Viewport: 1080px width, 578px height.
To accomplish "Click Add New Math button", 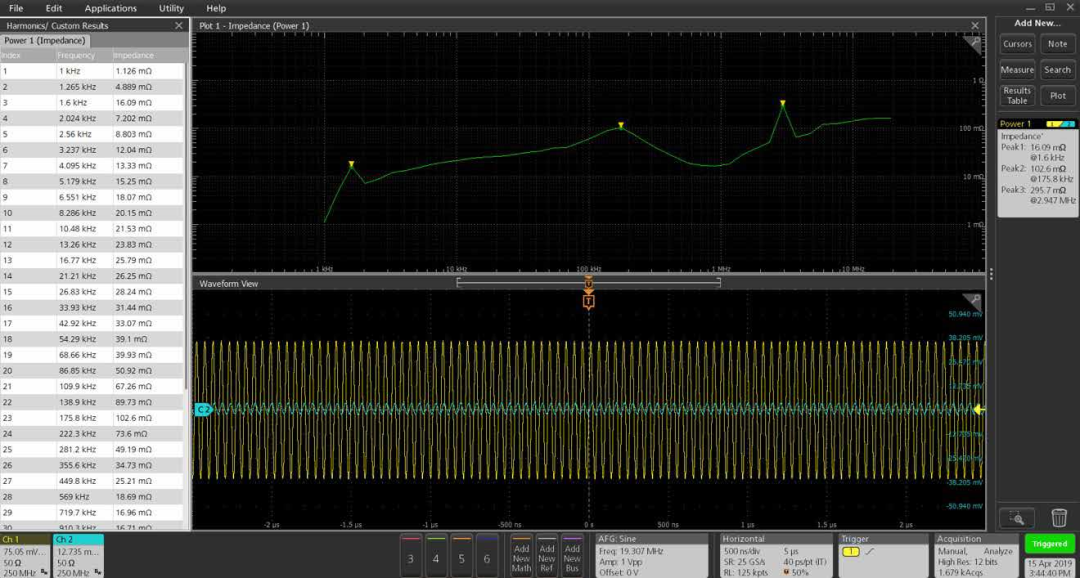I will (521, 554).
